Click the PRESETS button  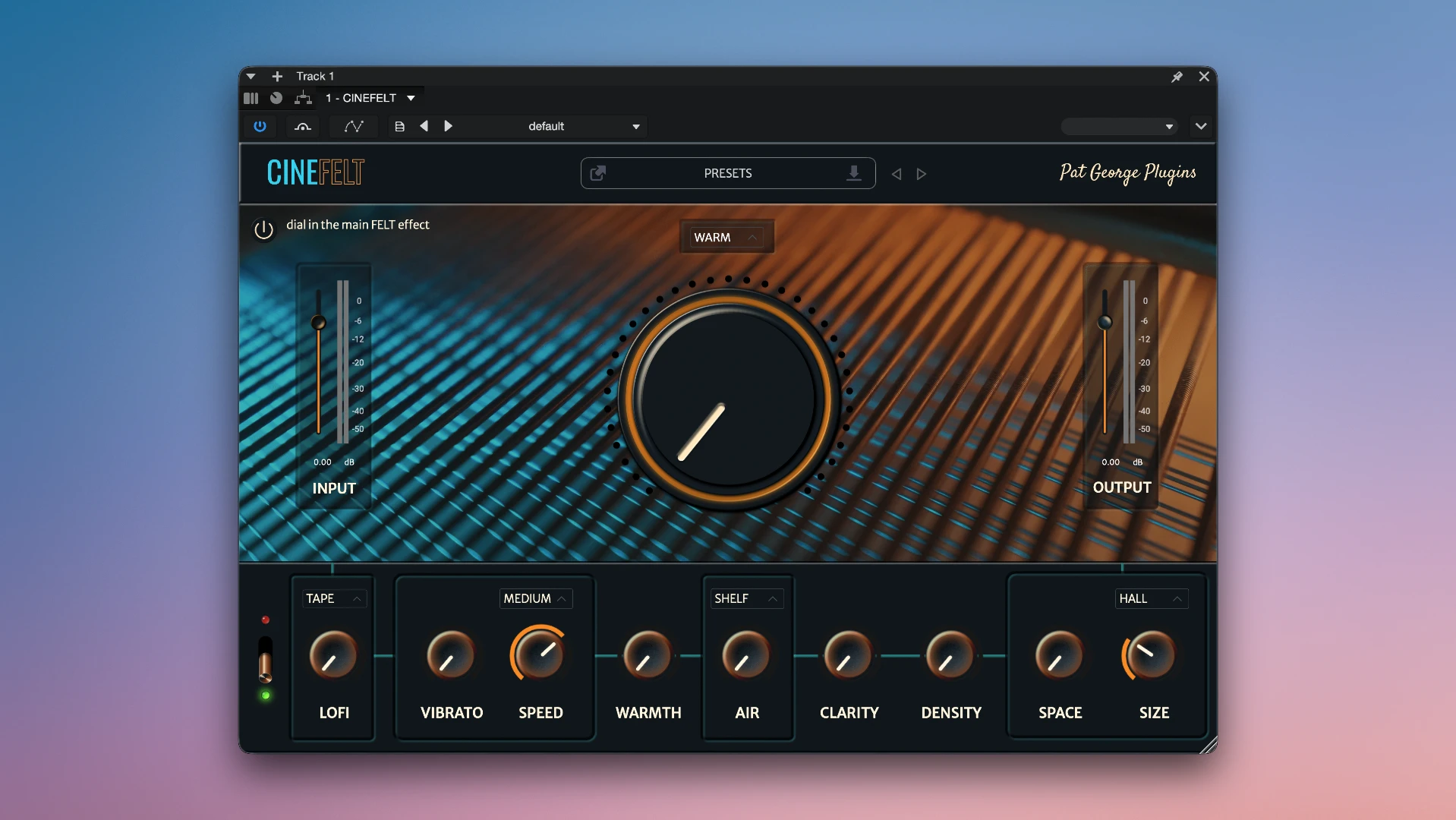[x=728, y=173]
